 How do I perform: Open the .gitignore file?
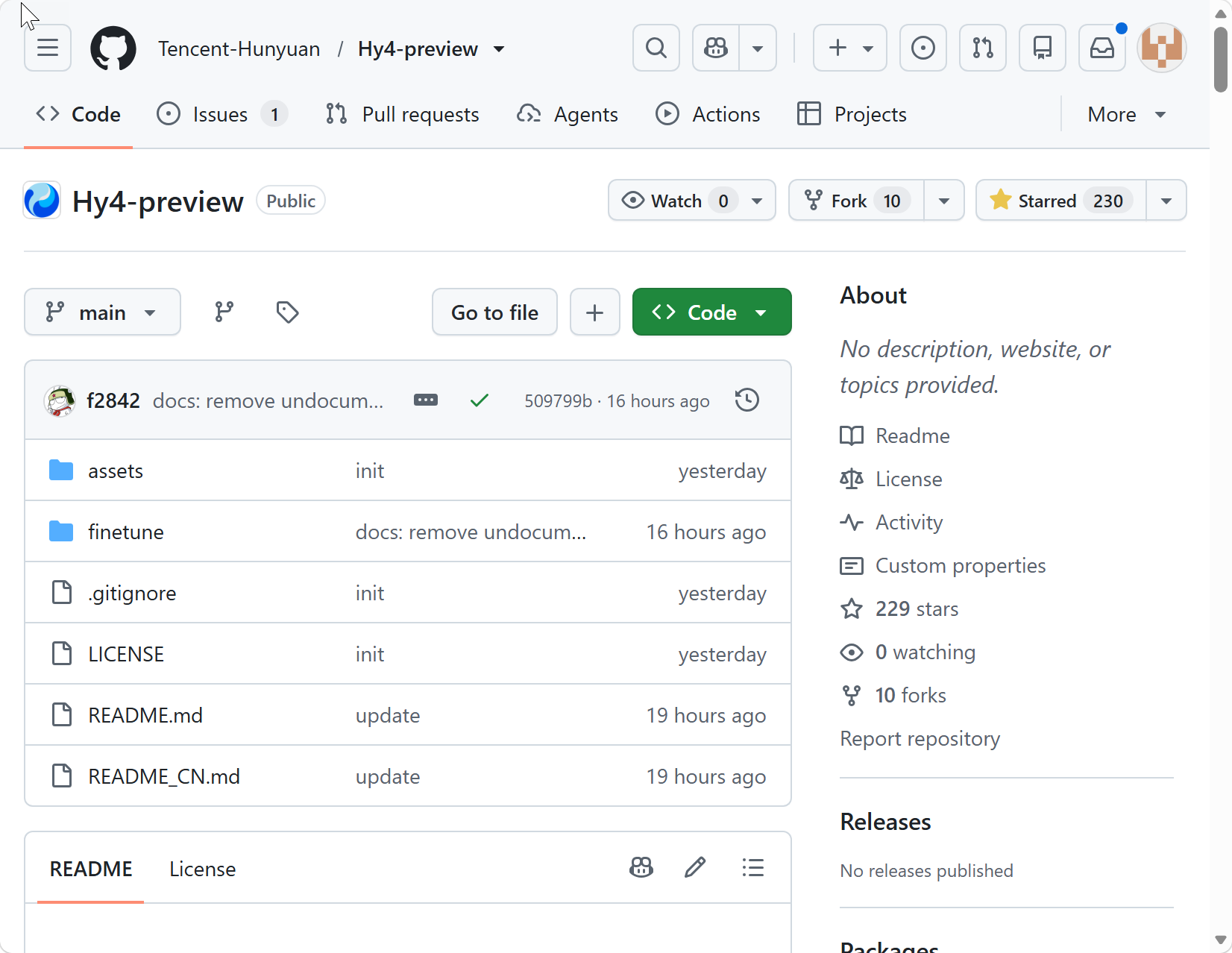coord(132,594)
